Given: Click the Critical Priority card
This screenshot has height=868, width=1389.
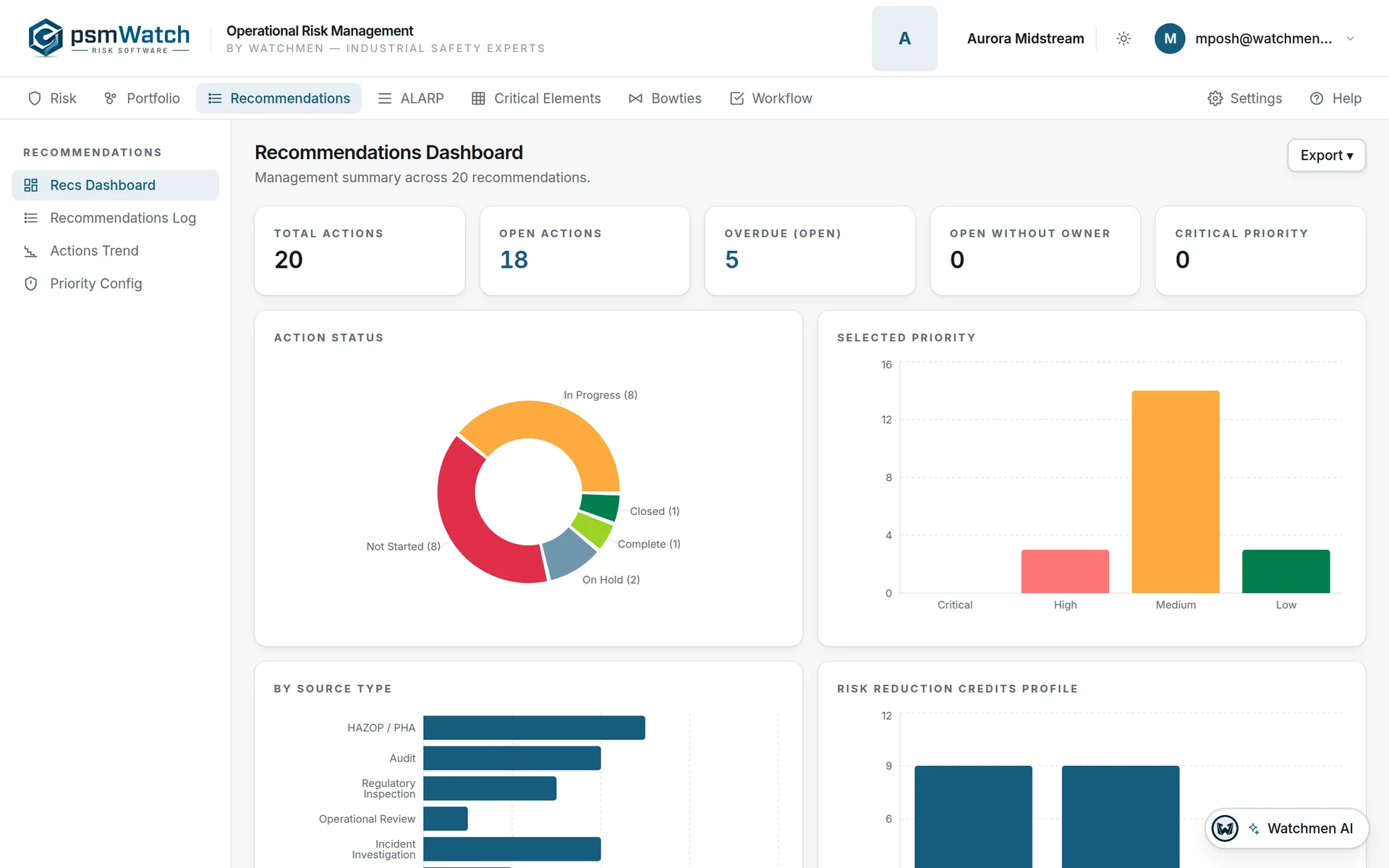Looking at the screenshot, I should tap(1260, 251).
